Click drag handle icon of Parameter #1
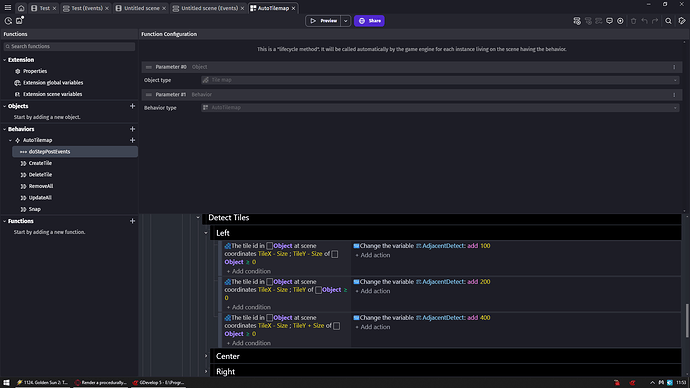Screen dimensions: 690x388 coord(149,95)
